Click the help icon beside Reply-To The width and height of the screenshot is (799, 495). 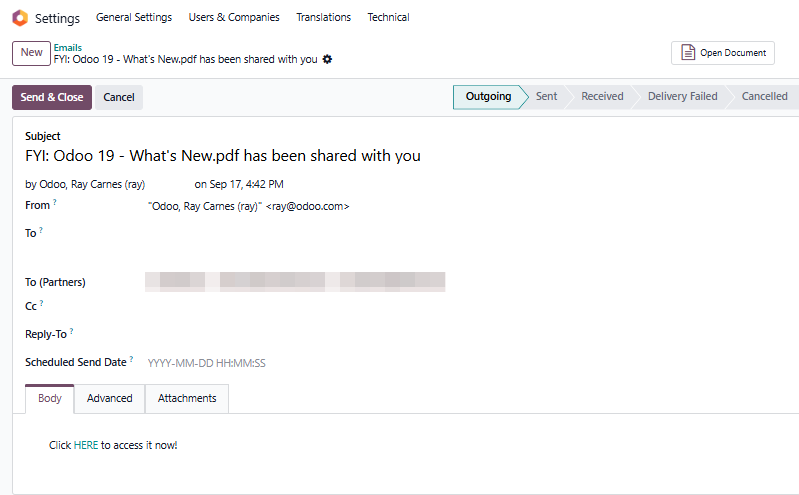72,331
